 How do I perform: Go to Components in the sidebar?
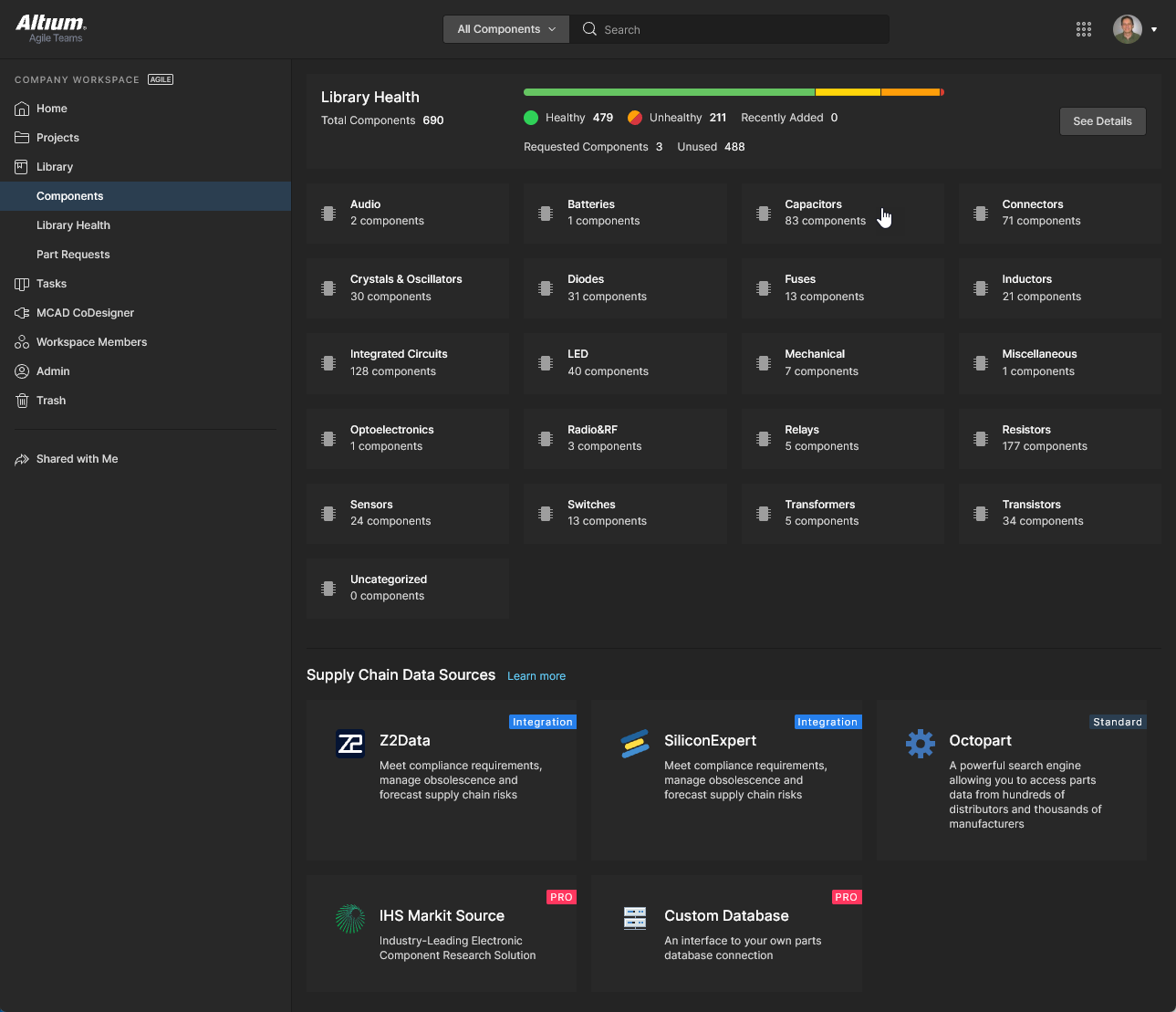[x=146, y=196]
